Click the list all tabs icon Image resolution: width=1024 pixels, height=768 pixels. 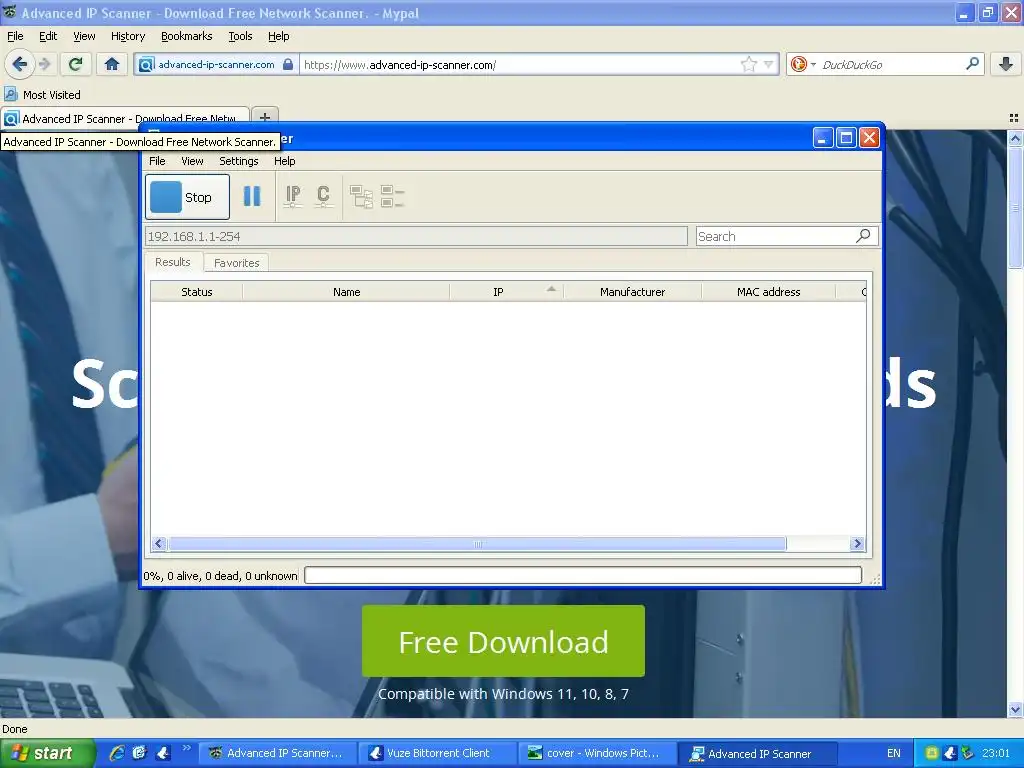[1014, 118]
